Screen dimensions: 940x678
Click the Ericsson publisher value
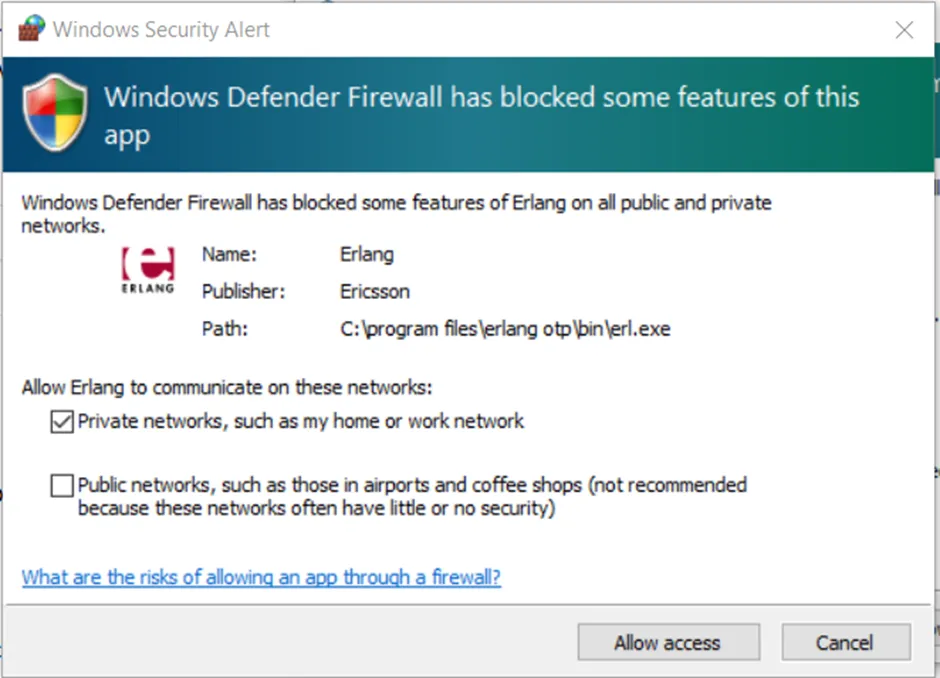[x=375, y=292]
